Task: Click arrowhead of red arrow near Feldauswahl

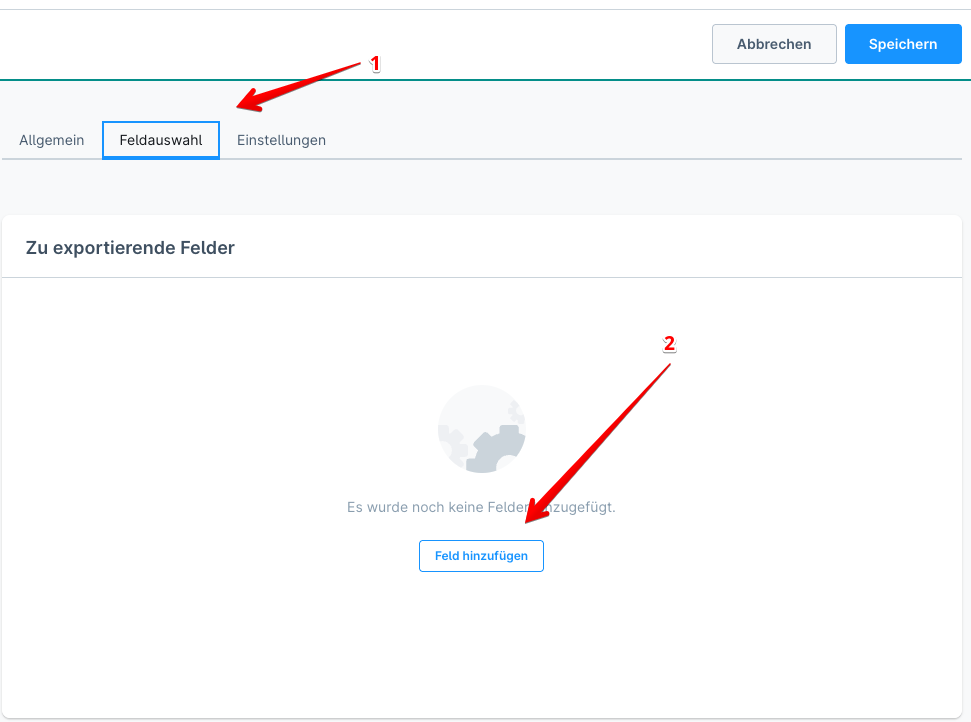Action: 243,104
